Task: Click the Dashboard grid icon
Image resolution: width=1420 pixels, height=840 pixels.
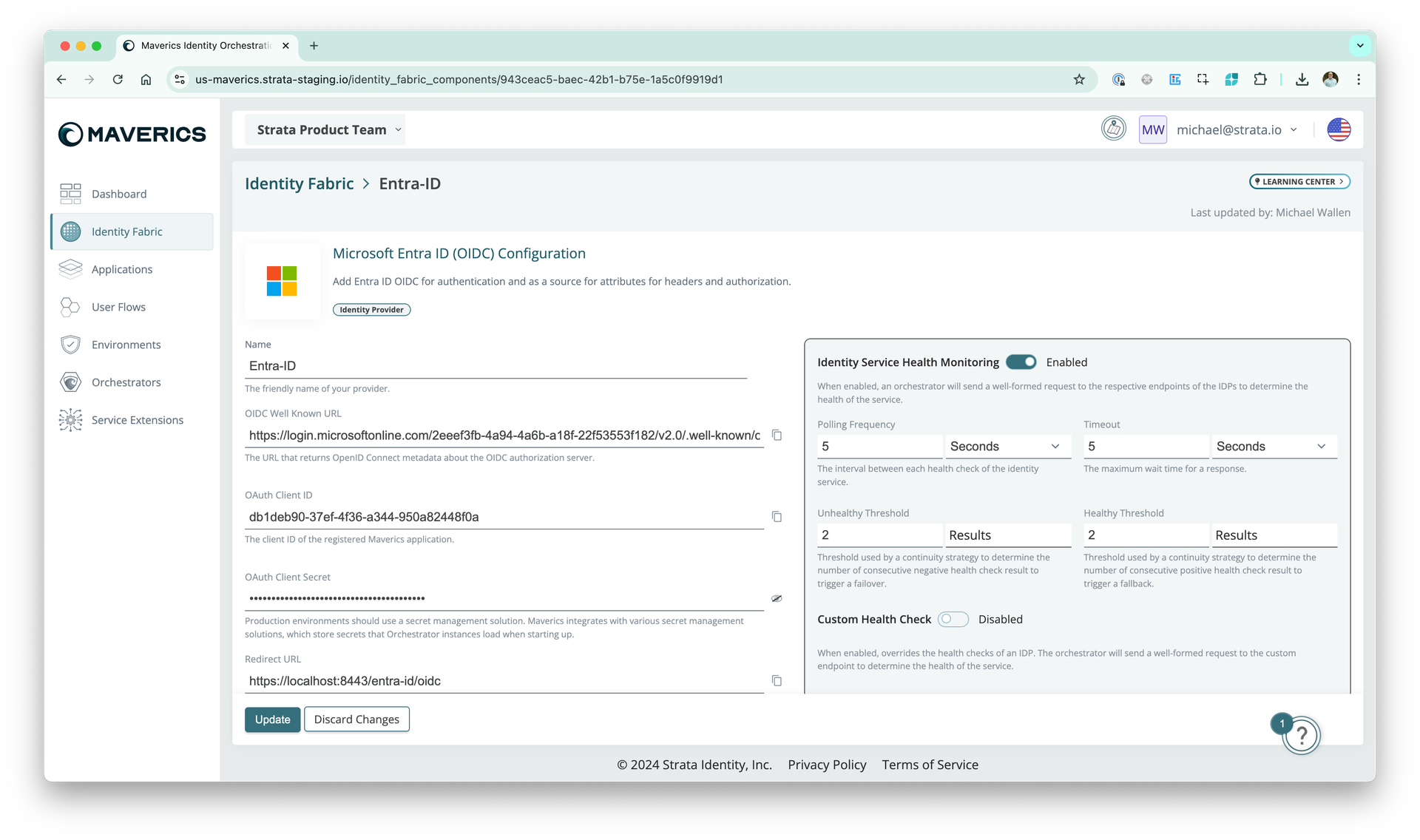Action: point(70,194)
